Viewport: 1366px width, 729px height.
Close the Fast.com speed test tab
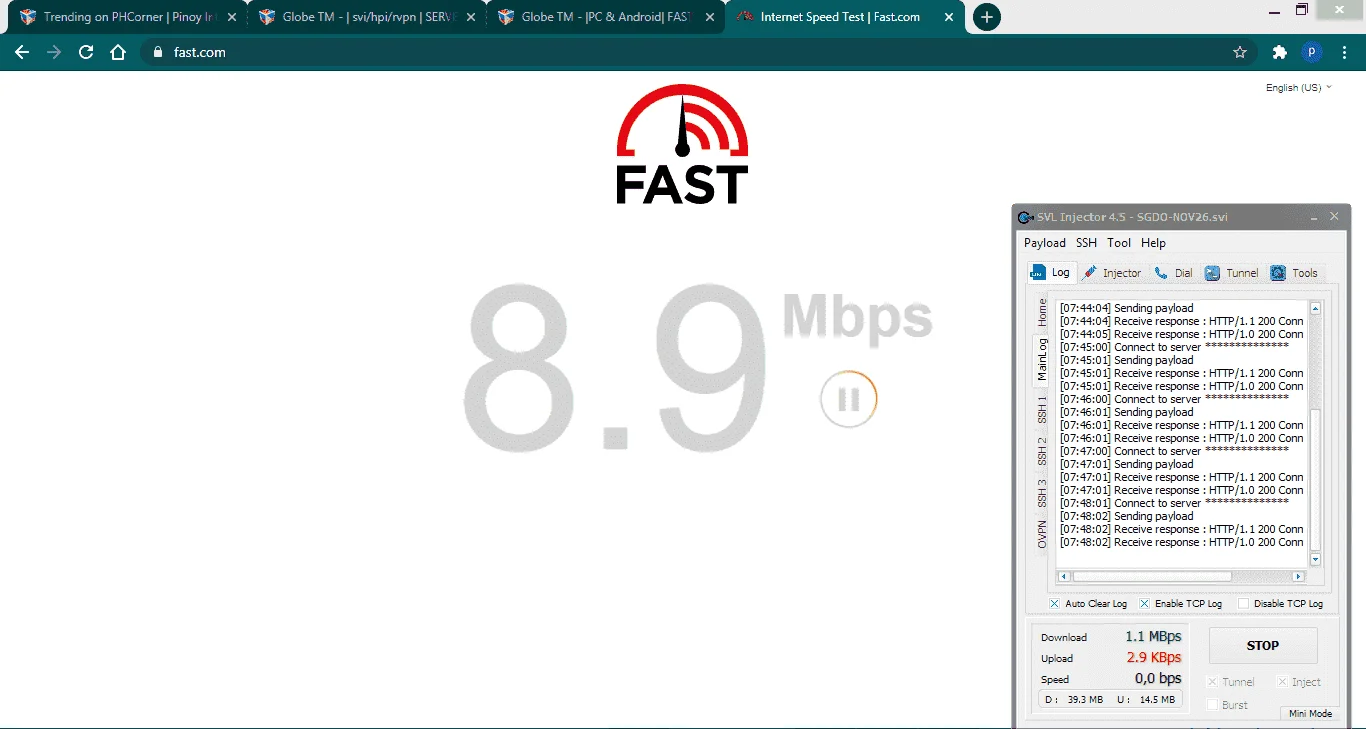click(x=947, y=17)
